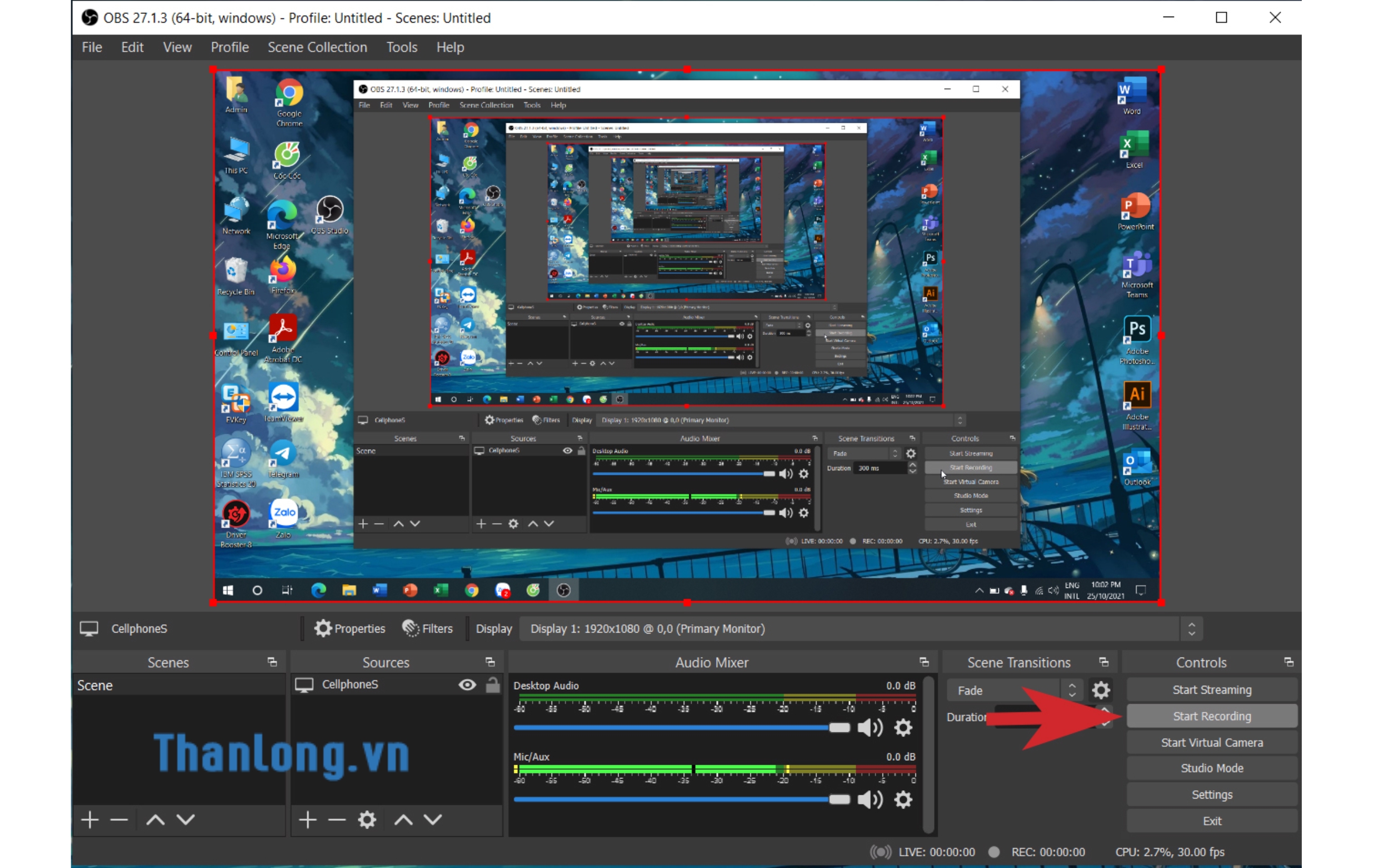Undock the Audio Mixer panel
The height and width of the screenshot is (868, 1389).
coord(924,663)
